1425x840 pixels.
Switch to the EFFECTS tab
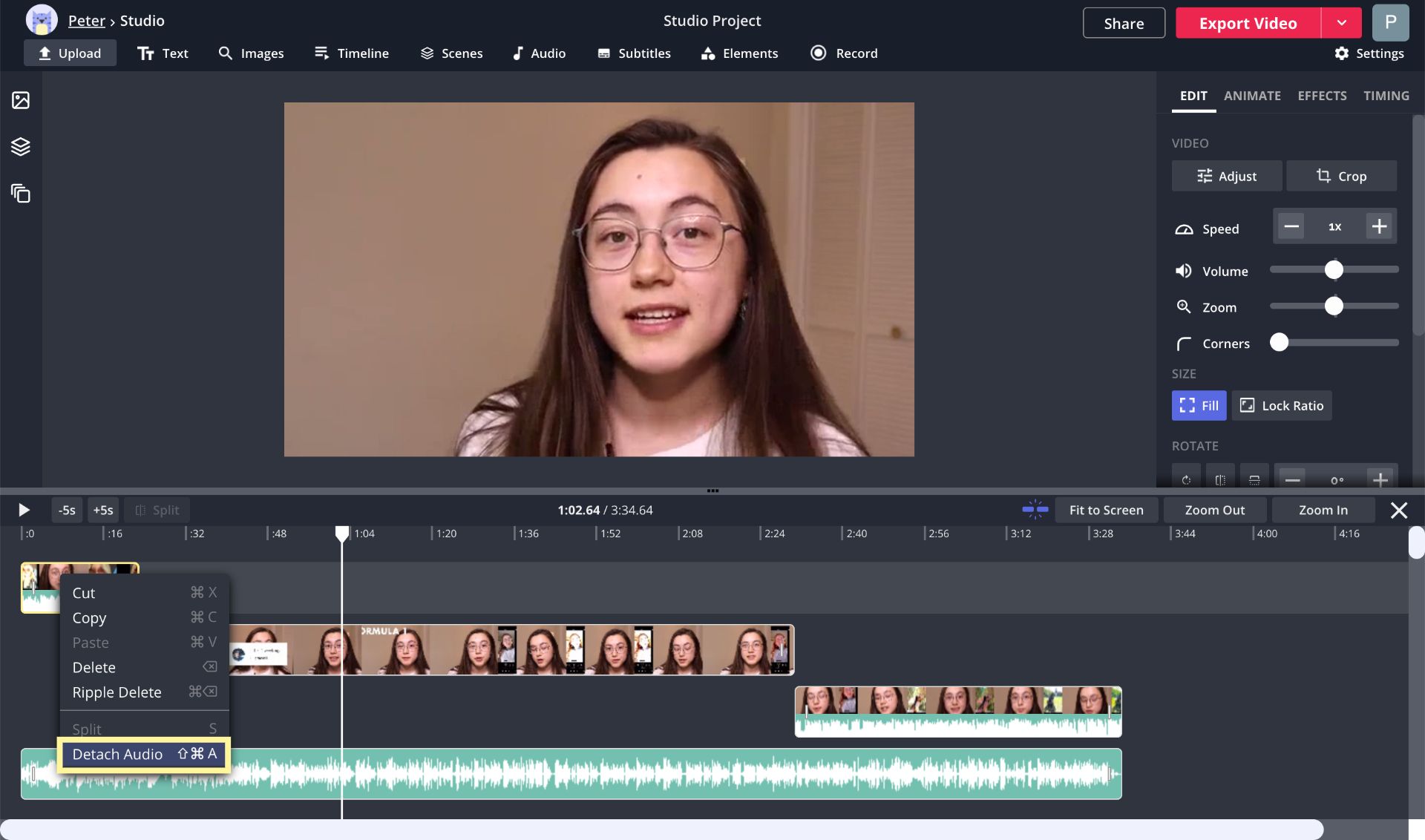pos(1321,96)
